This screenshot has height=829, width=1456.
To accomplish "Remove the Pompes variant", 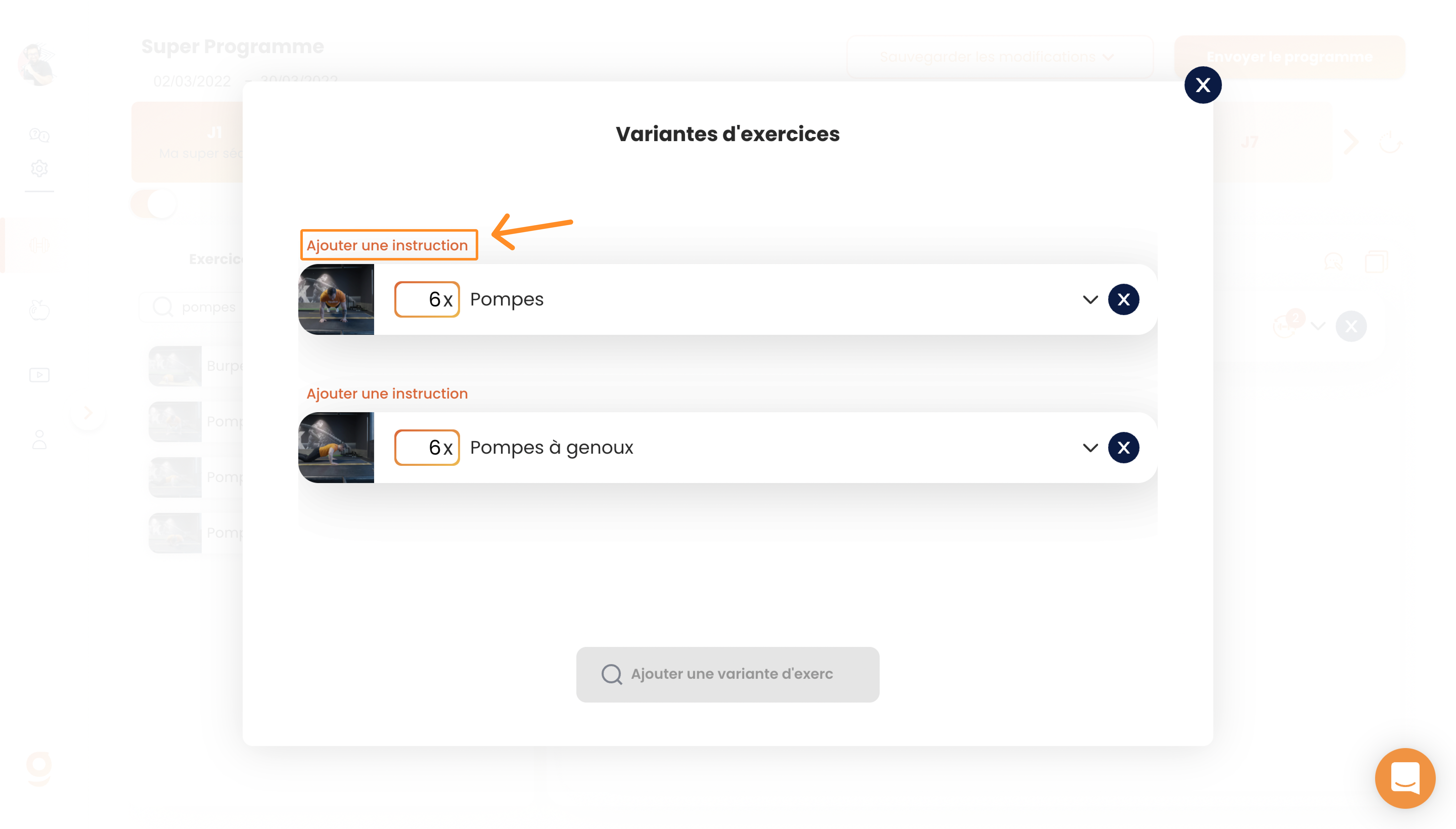I will click(x=1123, y=299).
